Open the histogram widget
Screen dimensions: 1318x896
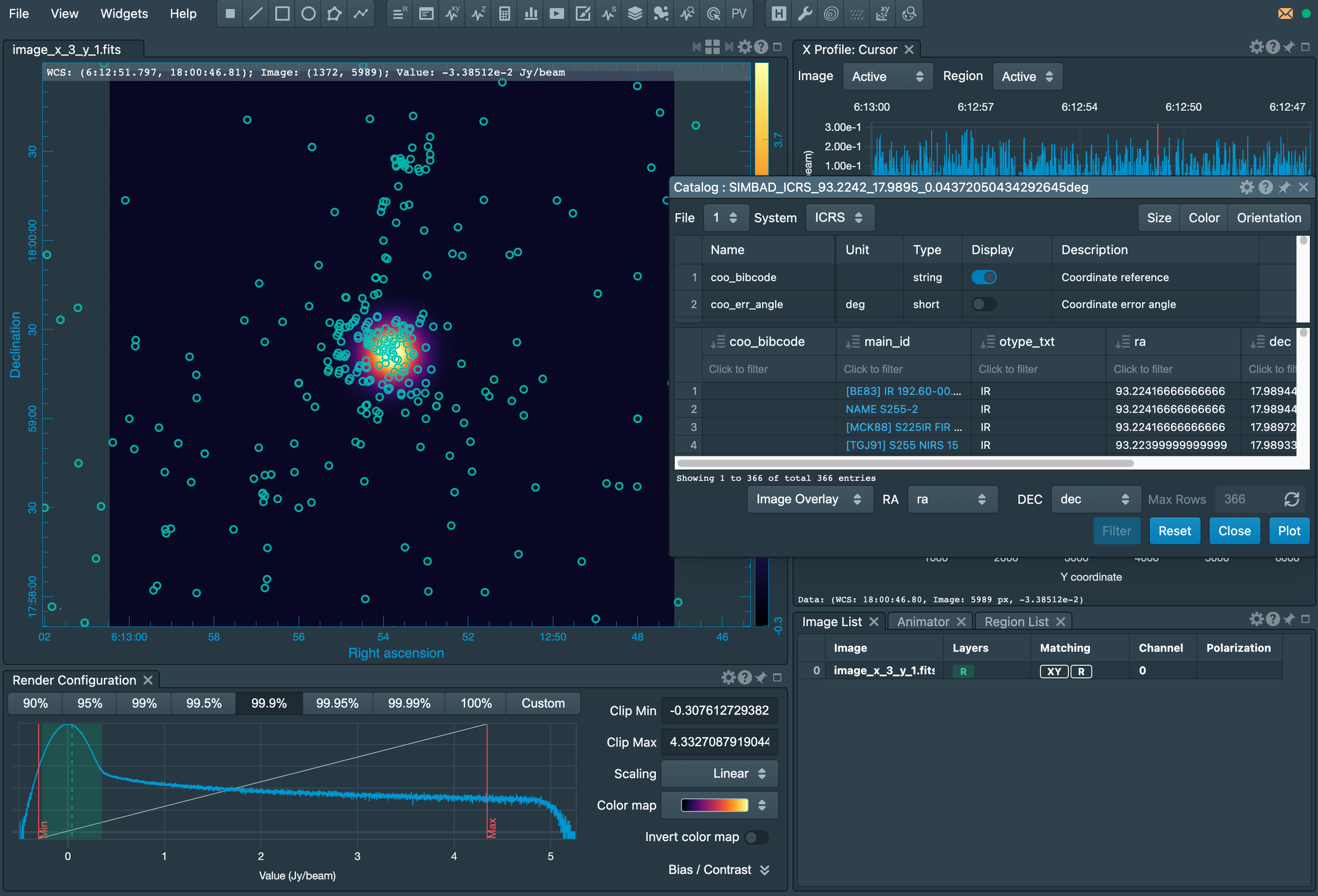531,13
